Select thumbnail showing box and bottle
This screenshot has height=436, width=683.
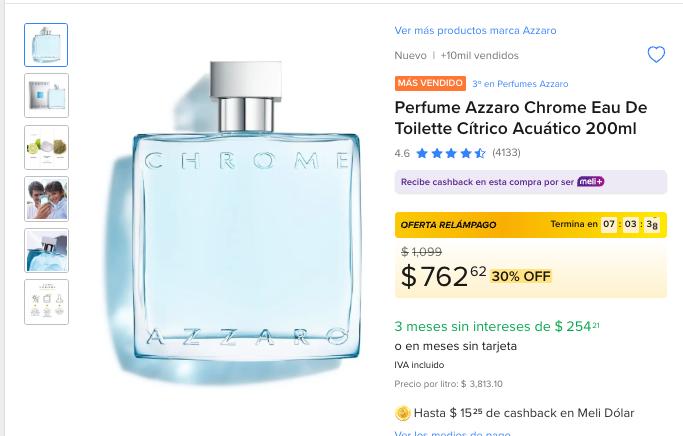click(x=46, y=95)
